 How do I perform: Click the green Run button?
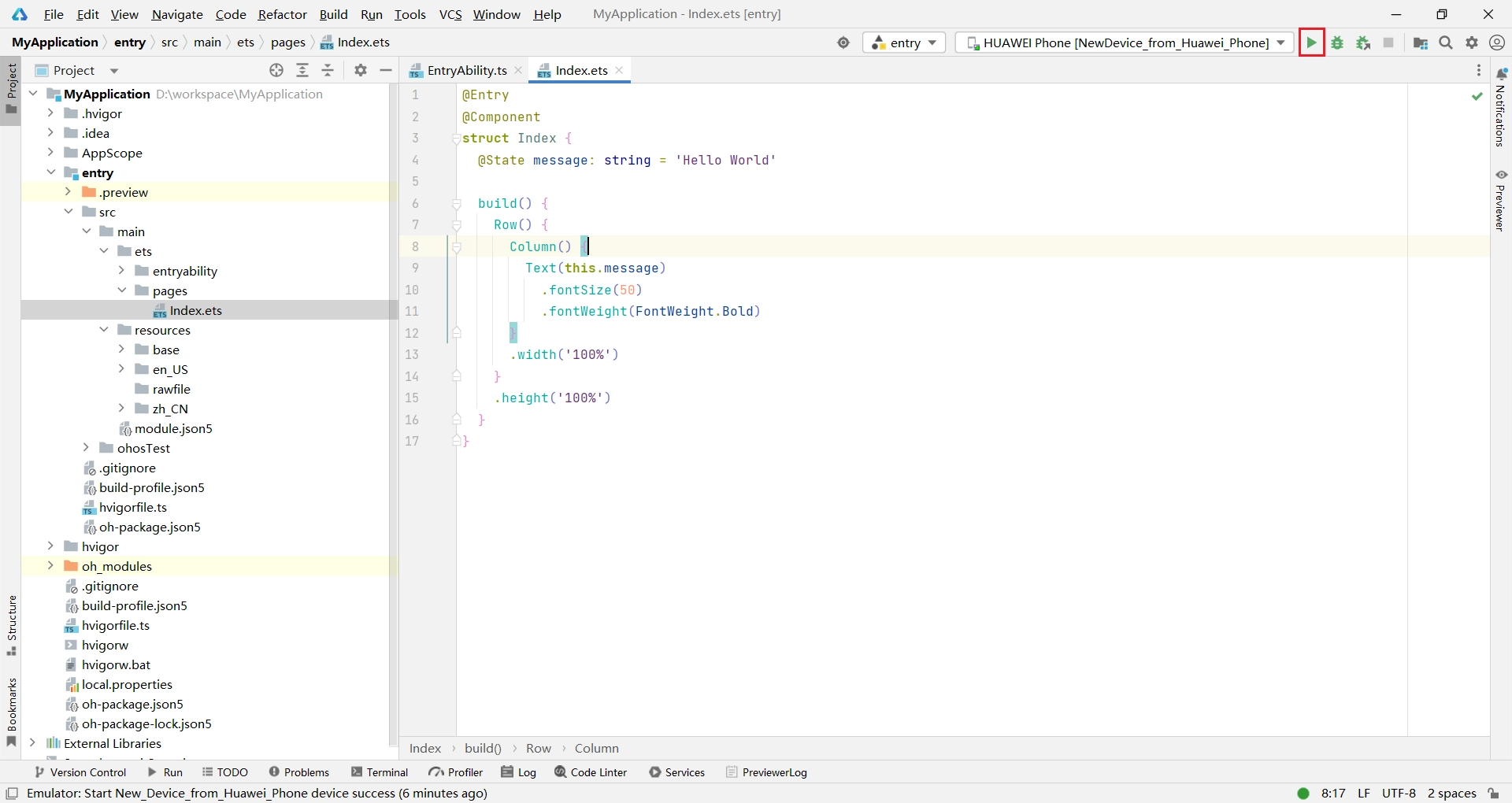pyautogui.click(x=1311, y=43)
